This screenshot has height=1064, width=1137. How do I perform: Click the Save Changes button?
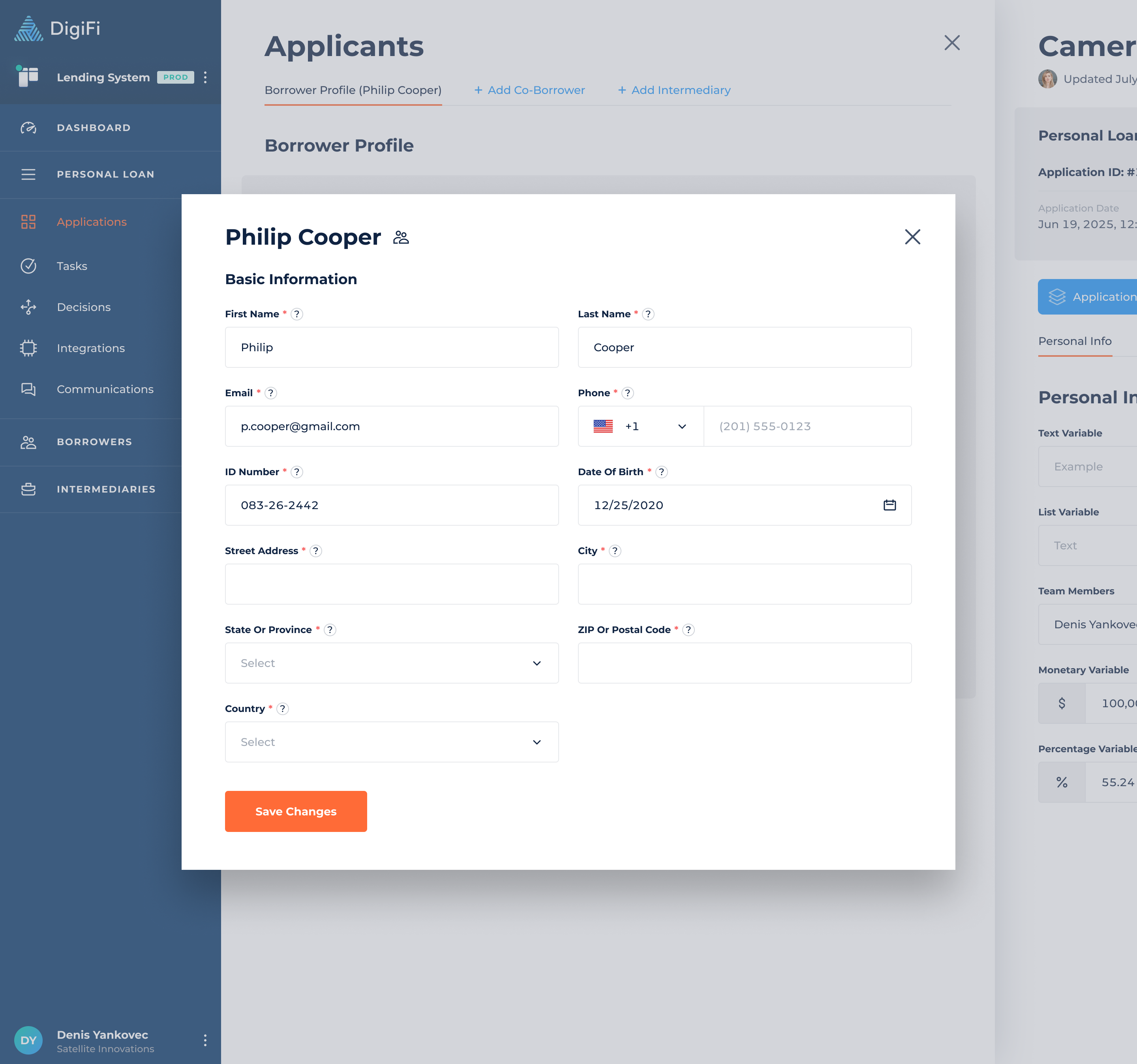tap(296, 811)
